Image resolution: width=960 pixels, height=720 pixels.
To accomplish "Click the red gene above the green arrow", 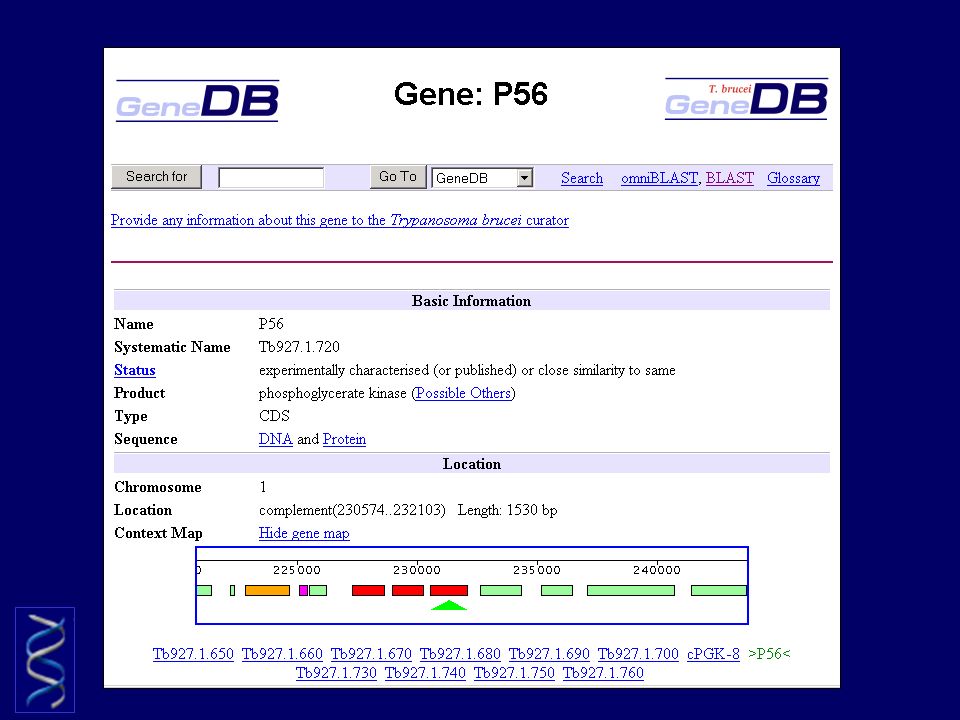I will (449, 590).
